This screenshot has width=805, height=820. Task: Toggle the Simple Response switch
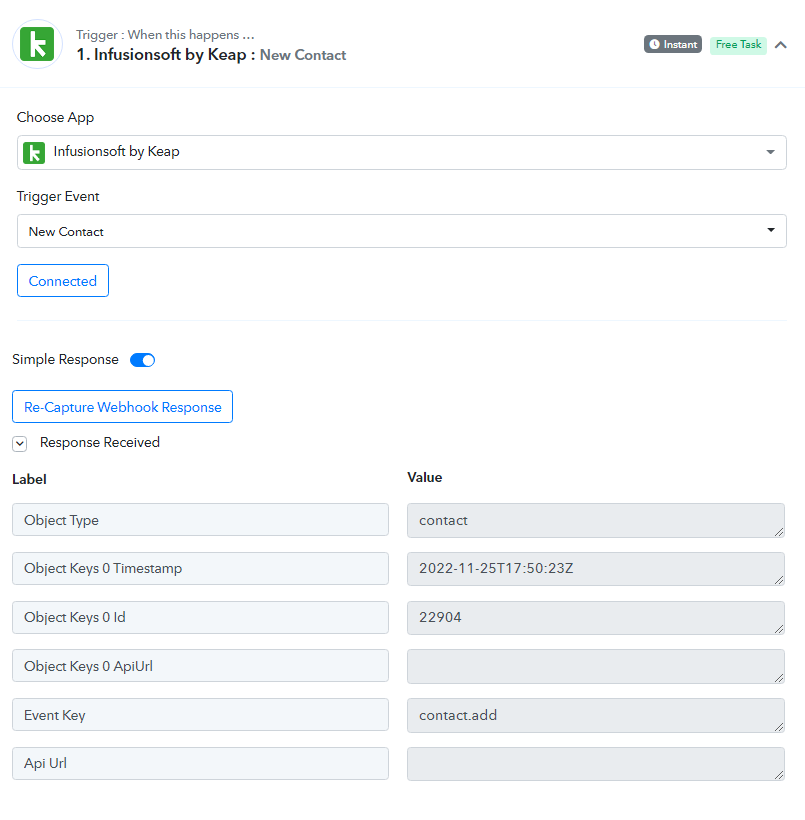(142, 360)
